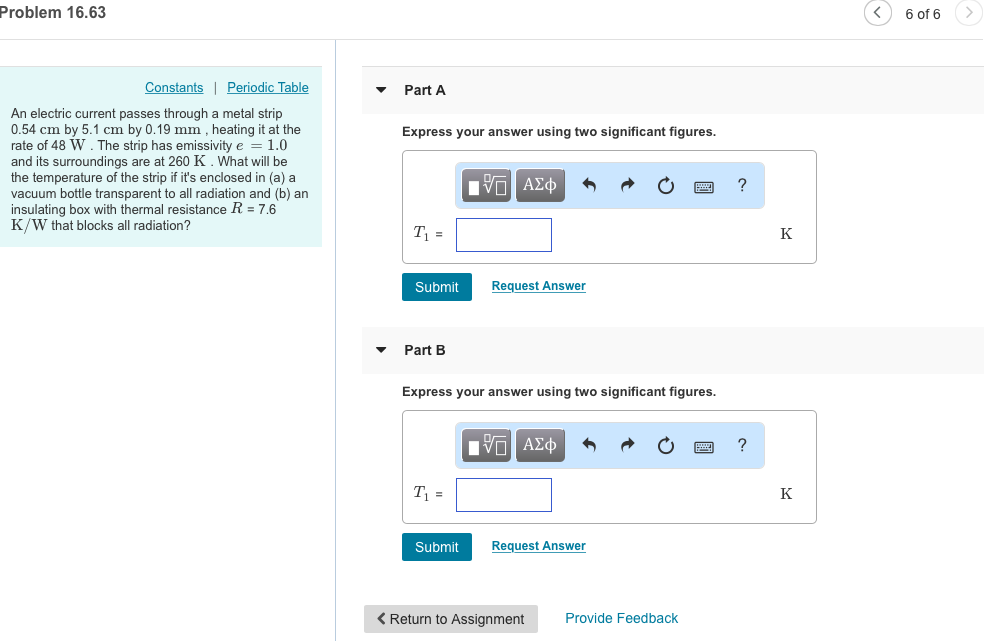Open the keyboard shortcuts icon in Part A

pos(703,185)
